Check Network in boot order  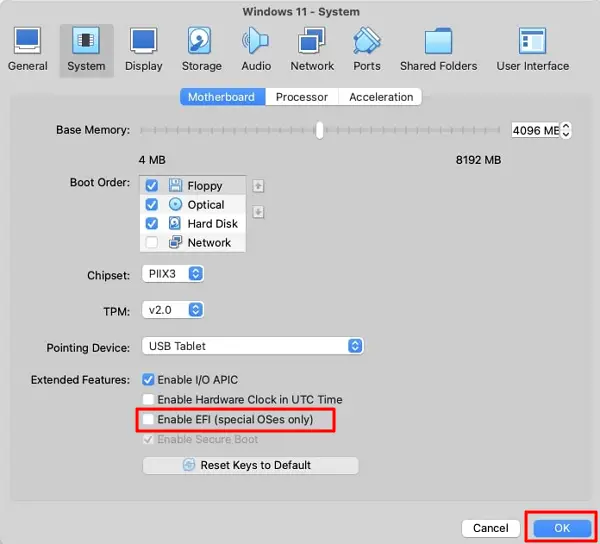pyautogui.click(x=152, y=242)
